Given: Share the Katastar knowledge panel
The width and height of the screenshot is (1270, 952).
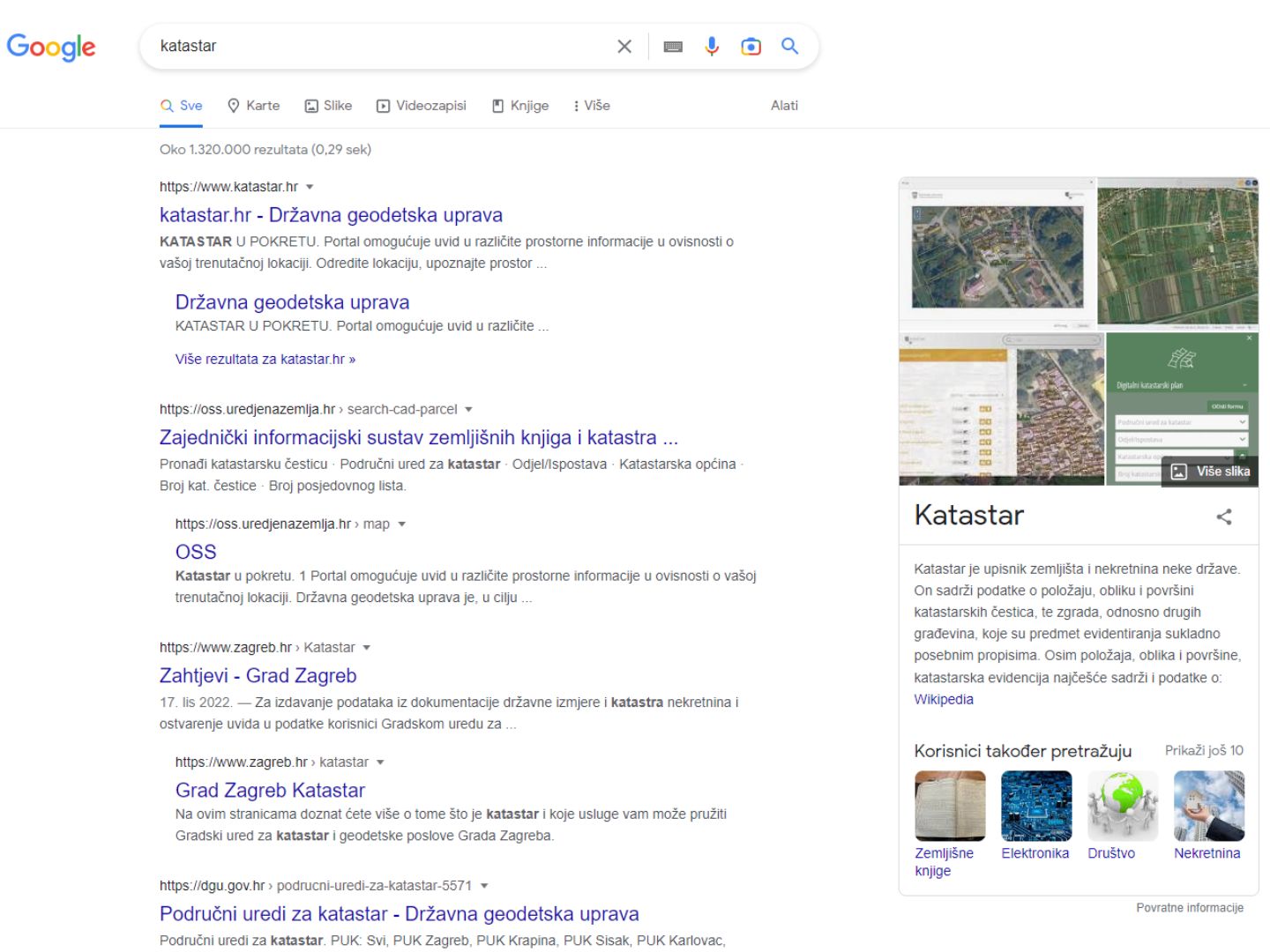Looking at the screenshot, I should coord(1224,517).
